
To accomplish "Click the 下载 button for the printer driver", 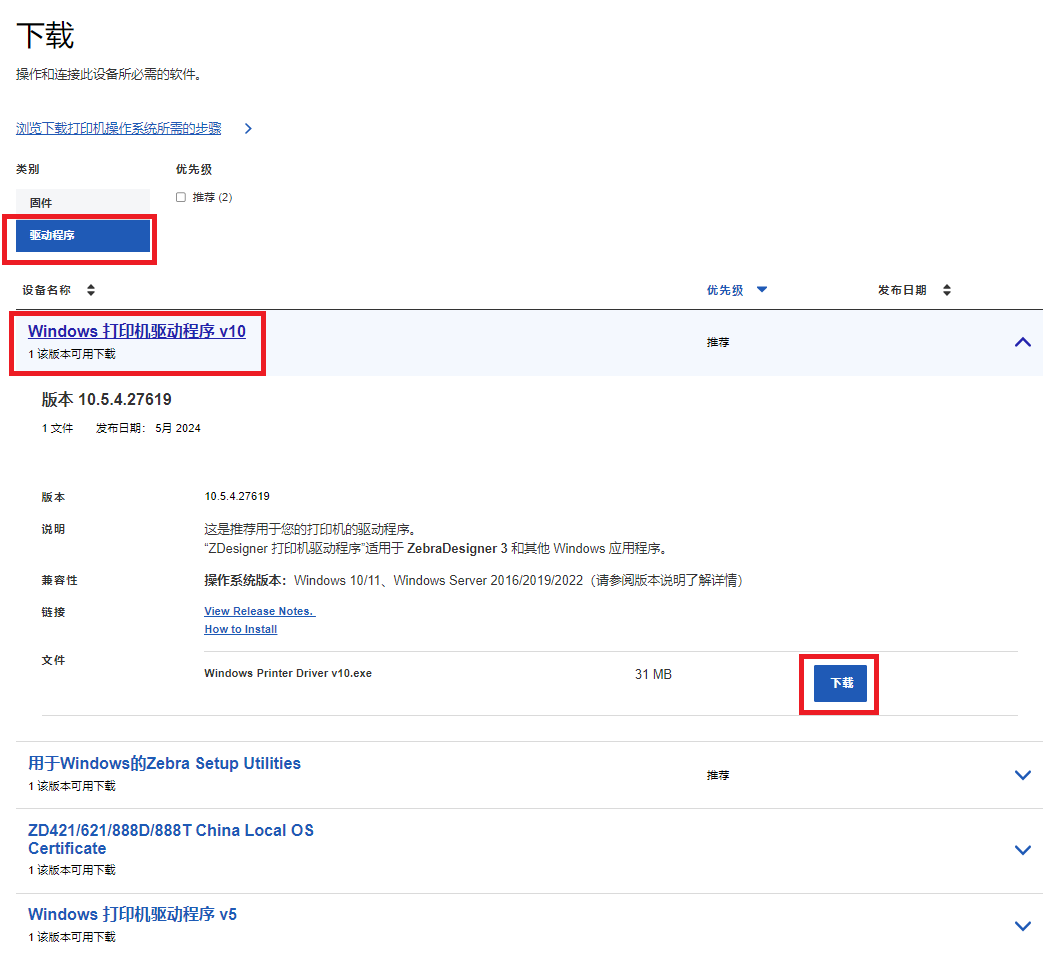I will [x=838, y=683].
